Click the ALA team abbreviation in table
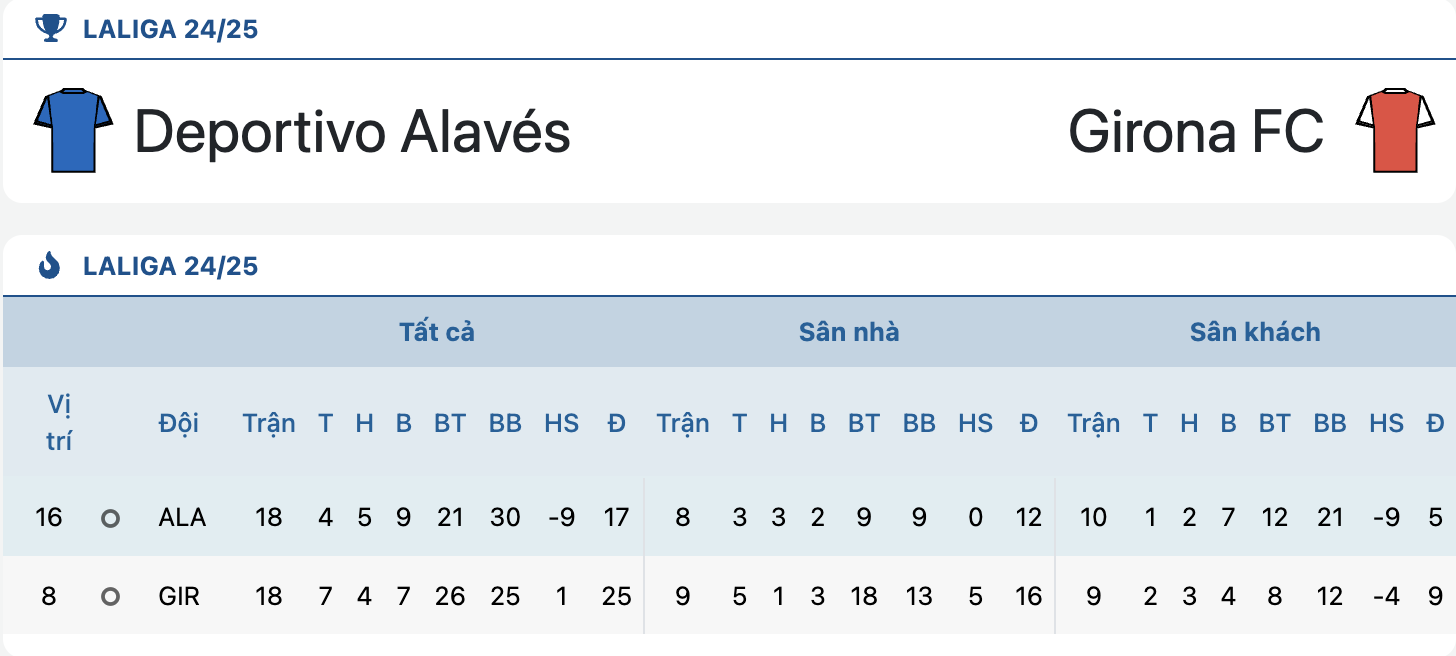1456x656 pixels. [x=182, y=518]
